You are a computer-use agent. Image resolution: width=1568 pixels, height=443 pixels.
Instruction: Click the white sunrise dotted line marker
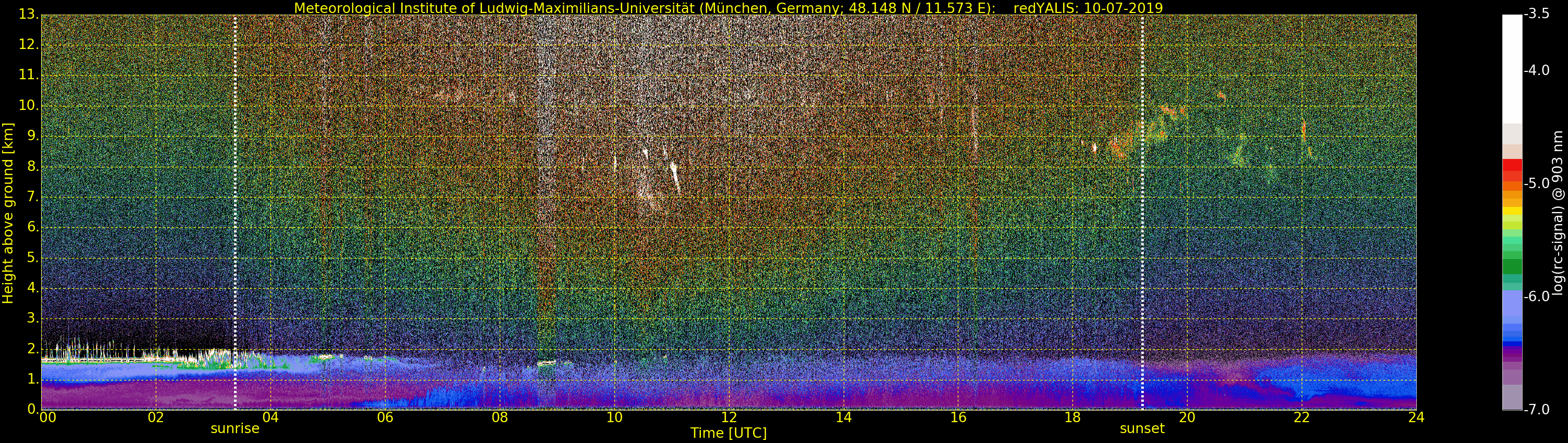[x=235, y=212]
